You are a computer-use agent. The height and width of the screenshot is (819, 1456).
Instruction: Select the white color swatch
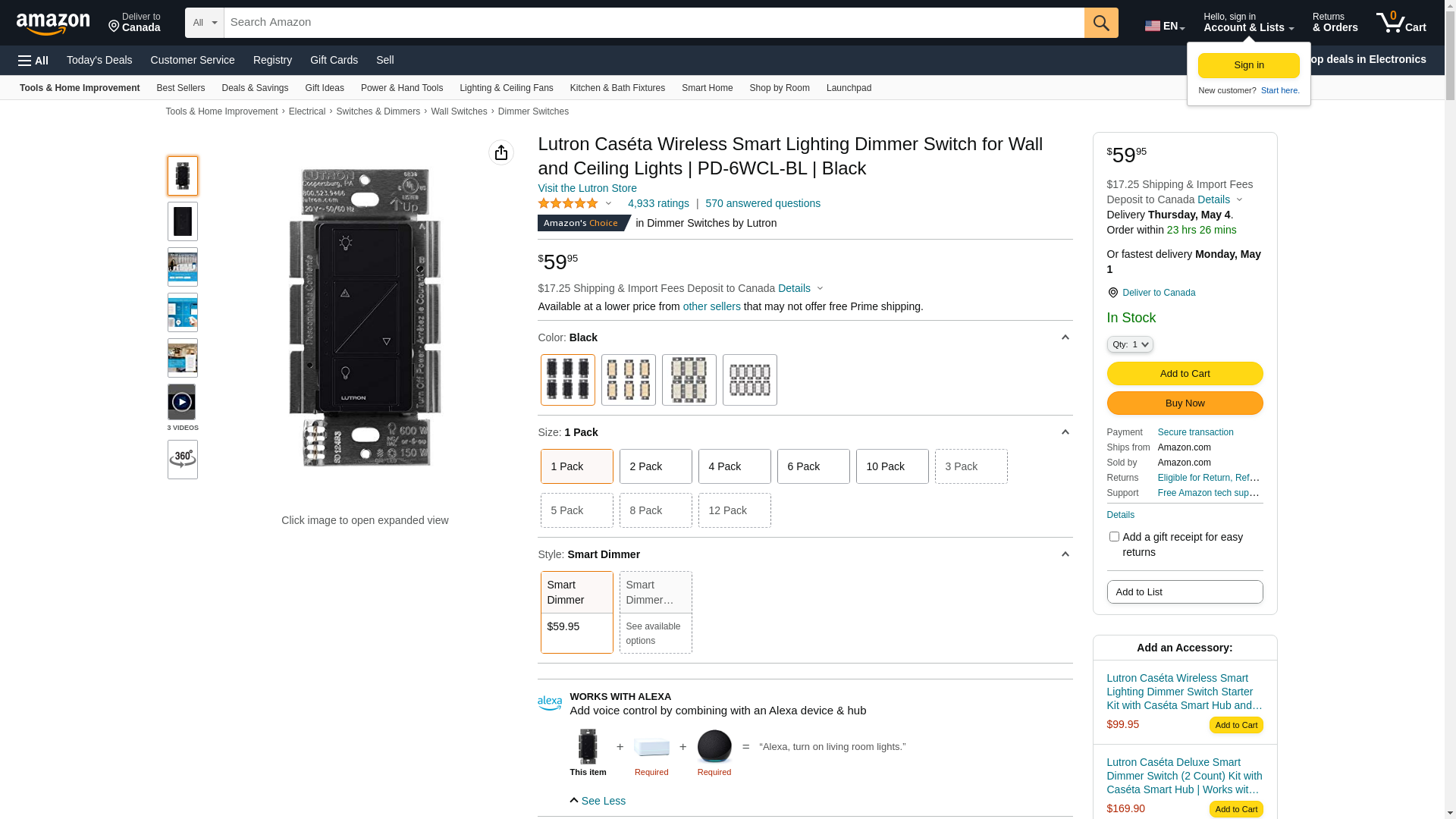[x=749, y=380]
